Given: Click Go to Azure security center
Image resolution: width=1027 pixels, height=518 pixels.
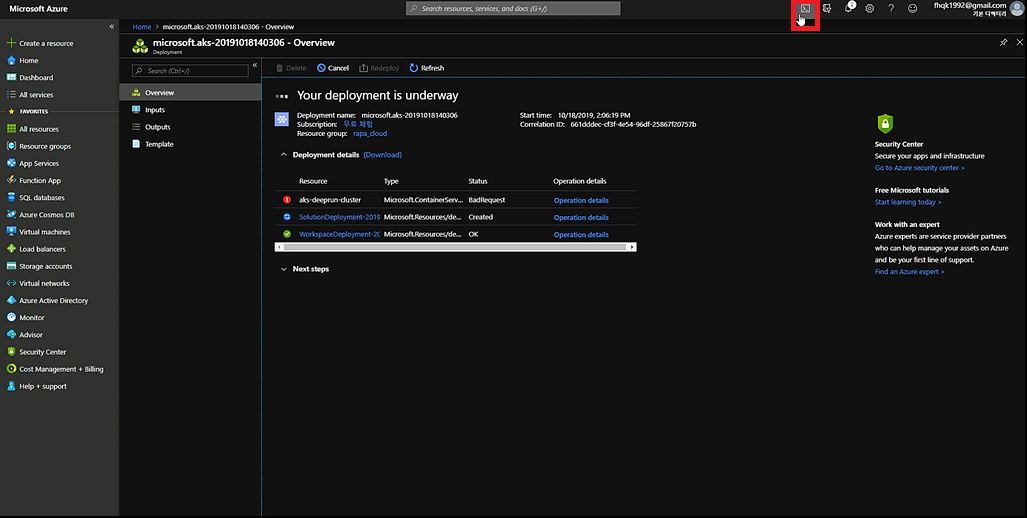Looking at the screenshot, I should tap(919, 168).
